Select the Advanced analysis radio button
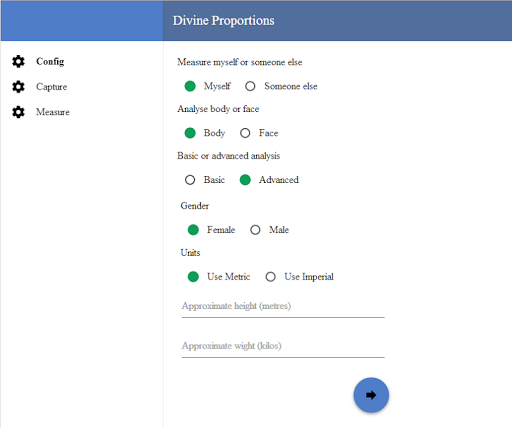This screenshot has height=428, width=512. (x=245, y=180)
